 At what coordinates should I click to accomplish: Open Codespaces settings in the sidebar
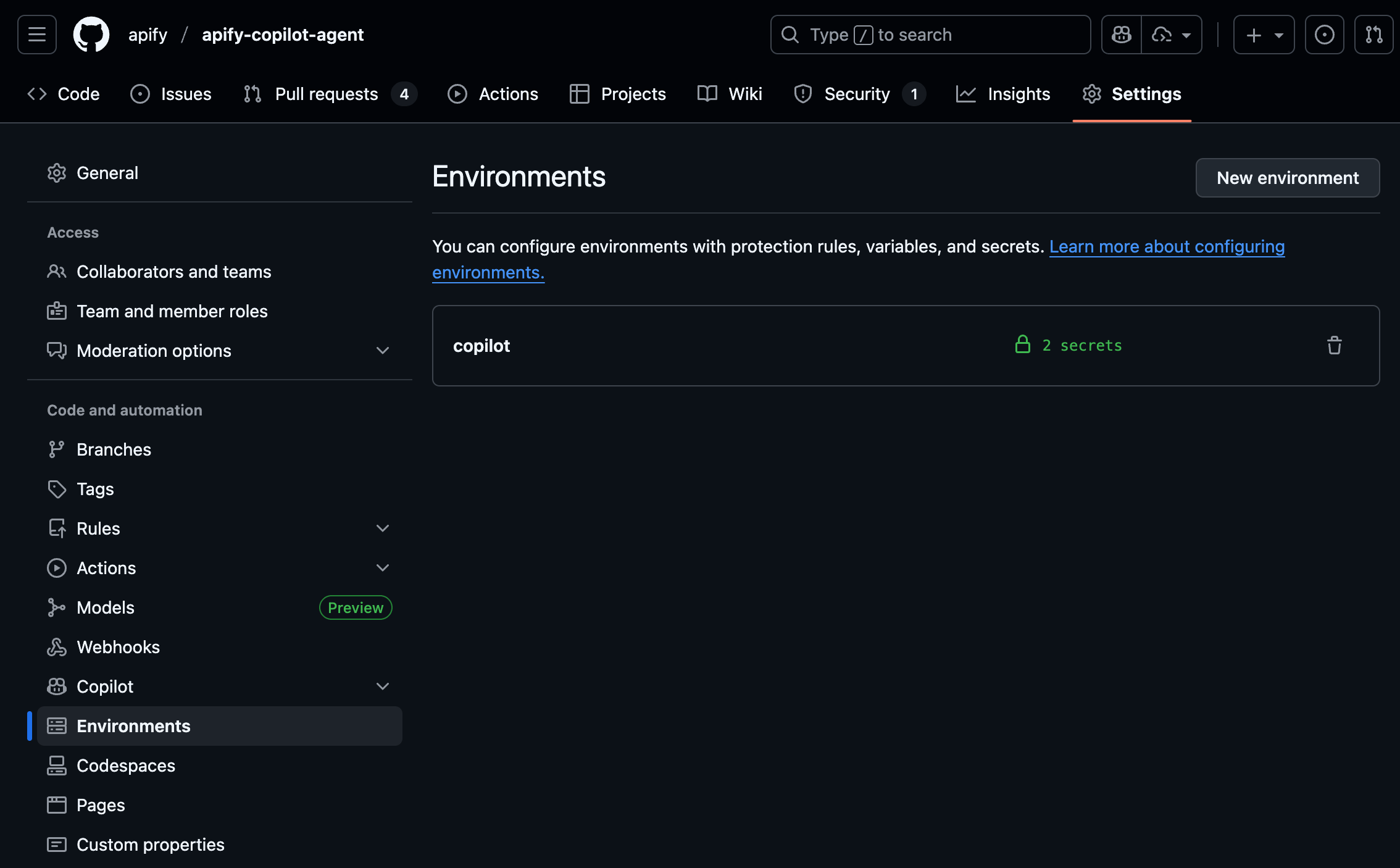pos(126,765)
